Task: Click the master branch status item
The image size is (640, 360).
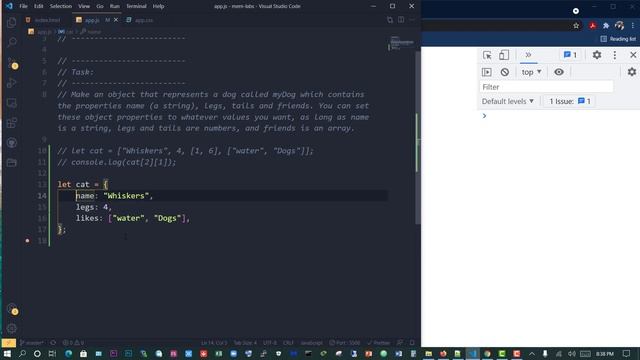Action: 31,343
